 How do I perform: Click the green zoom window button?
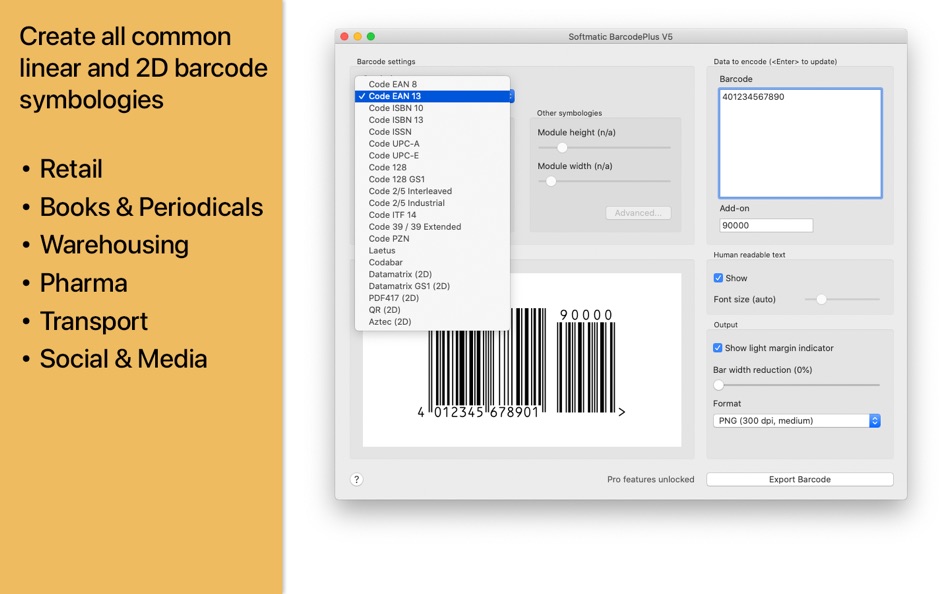click(371, 37)
